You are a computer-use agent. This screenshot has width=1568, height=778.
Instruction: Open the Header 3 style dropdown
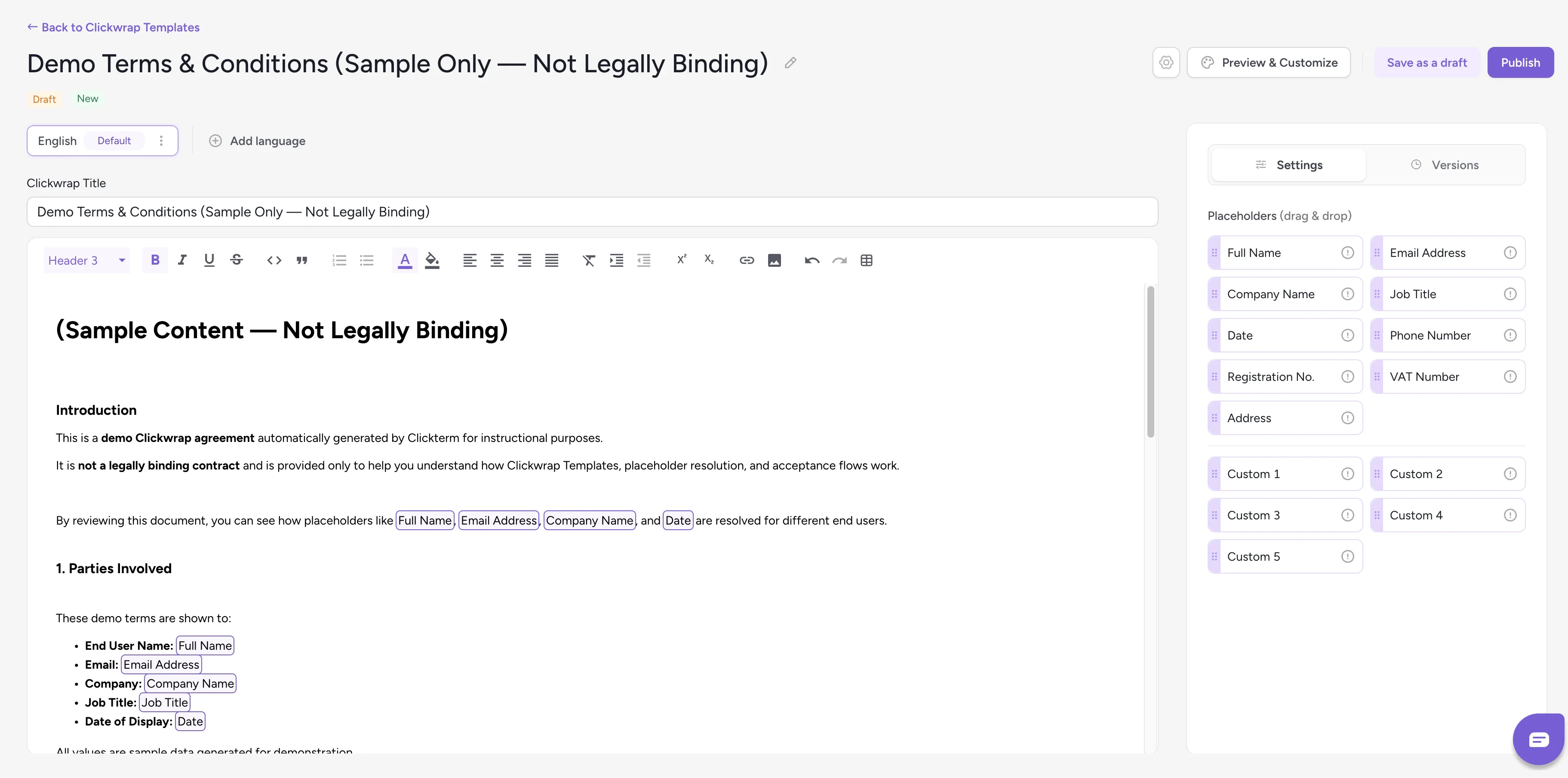[x=86, y=260]
